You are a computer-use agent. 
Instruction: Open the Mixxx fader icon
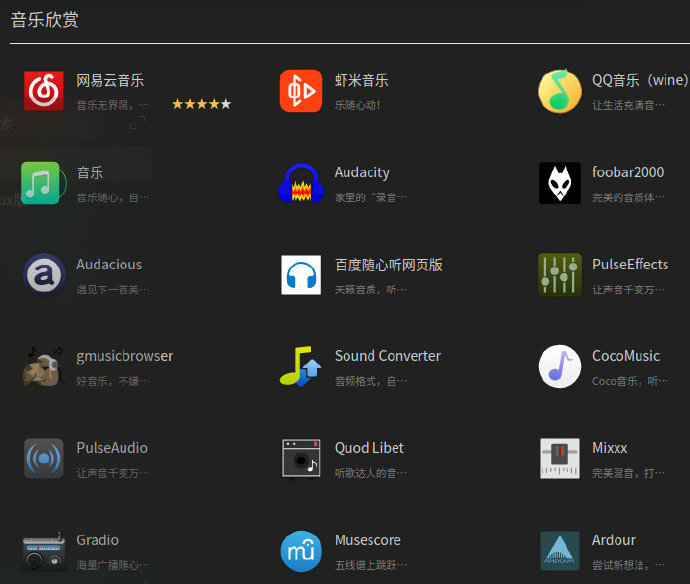(x=560, y=458)
